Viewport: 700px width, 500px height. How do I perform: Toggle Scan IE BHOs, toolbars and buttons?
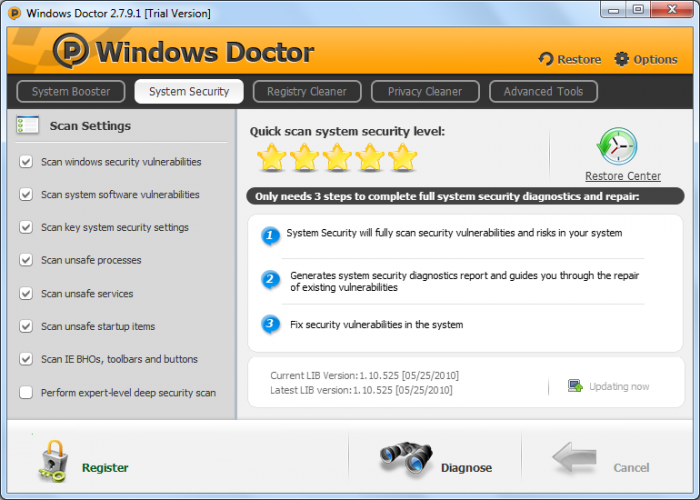pos(26,358)
